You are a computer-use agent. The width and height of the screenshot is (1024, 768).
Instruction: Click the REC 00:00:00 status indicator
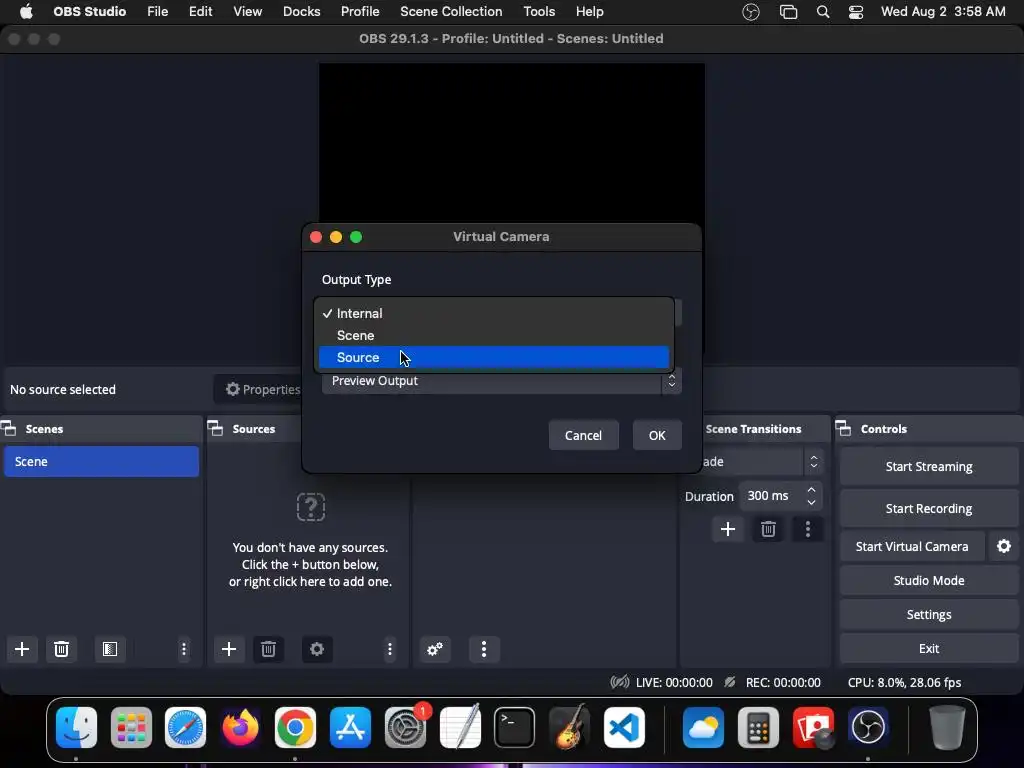pyautogui.click(x=773, y=682)
